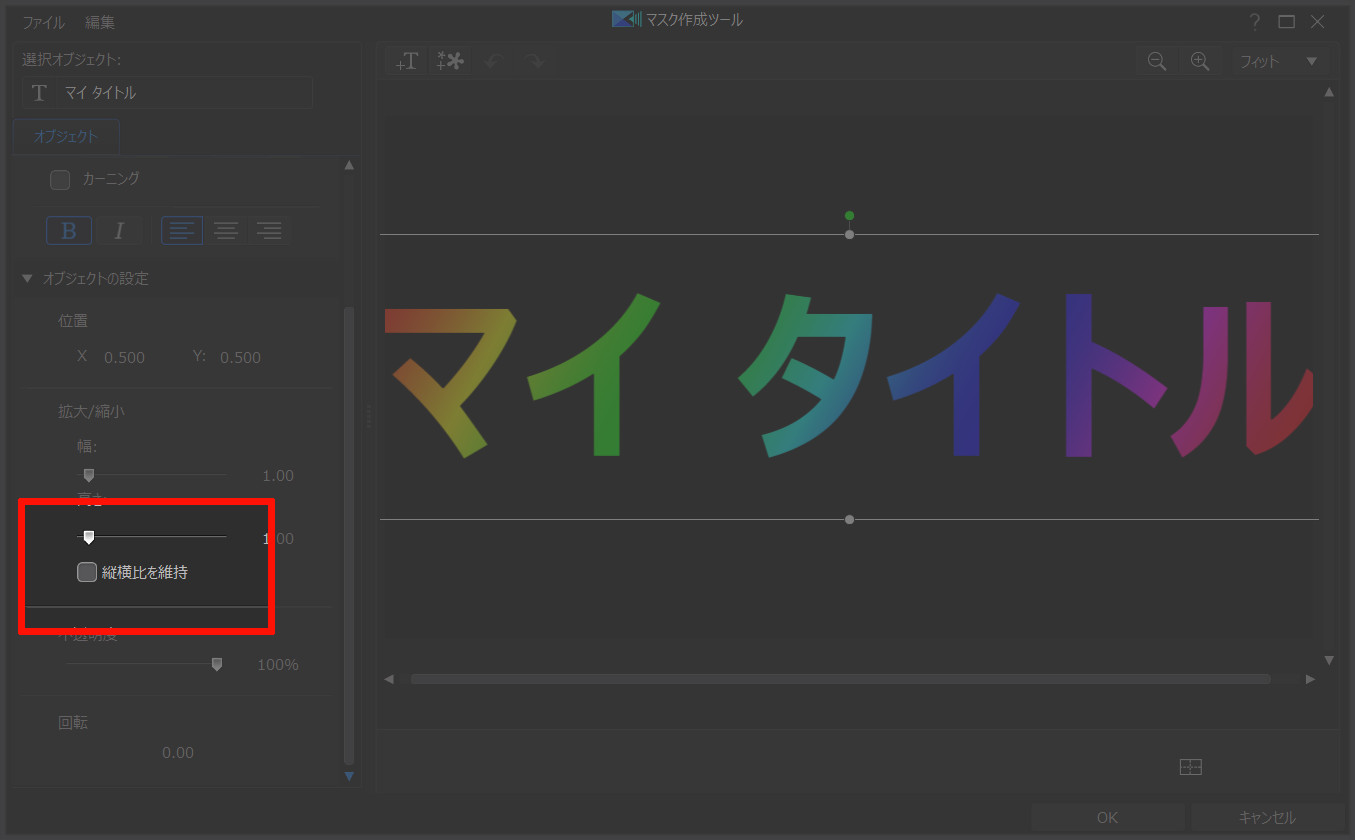Click the height scale slider handle
Screen dimensions: 1355x840
(x=88, y=538)
